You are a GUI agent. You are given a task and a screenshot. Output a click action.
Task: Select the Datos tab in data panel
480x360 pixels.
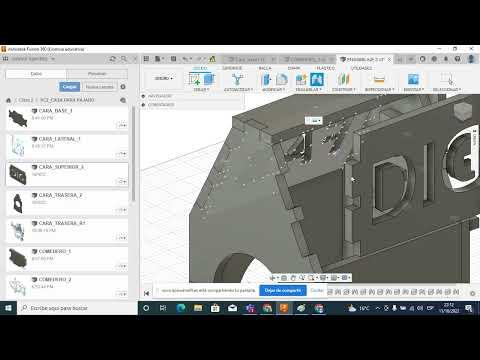pyautogui.click(x=36, y=74)
